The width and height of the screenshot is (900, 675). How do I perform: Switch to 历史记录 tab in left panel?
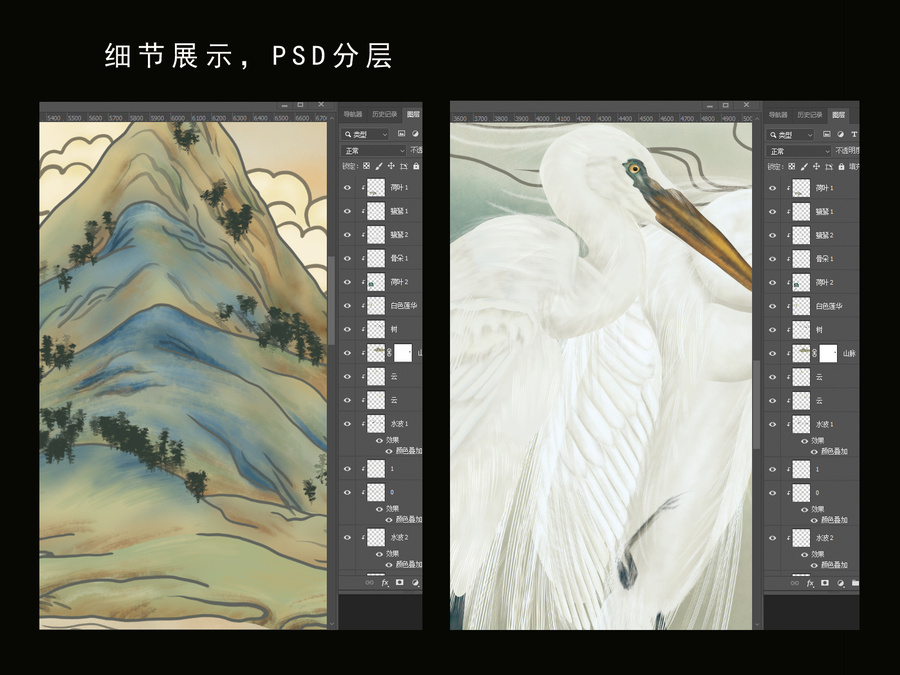385,114
